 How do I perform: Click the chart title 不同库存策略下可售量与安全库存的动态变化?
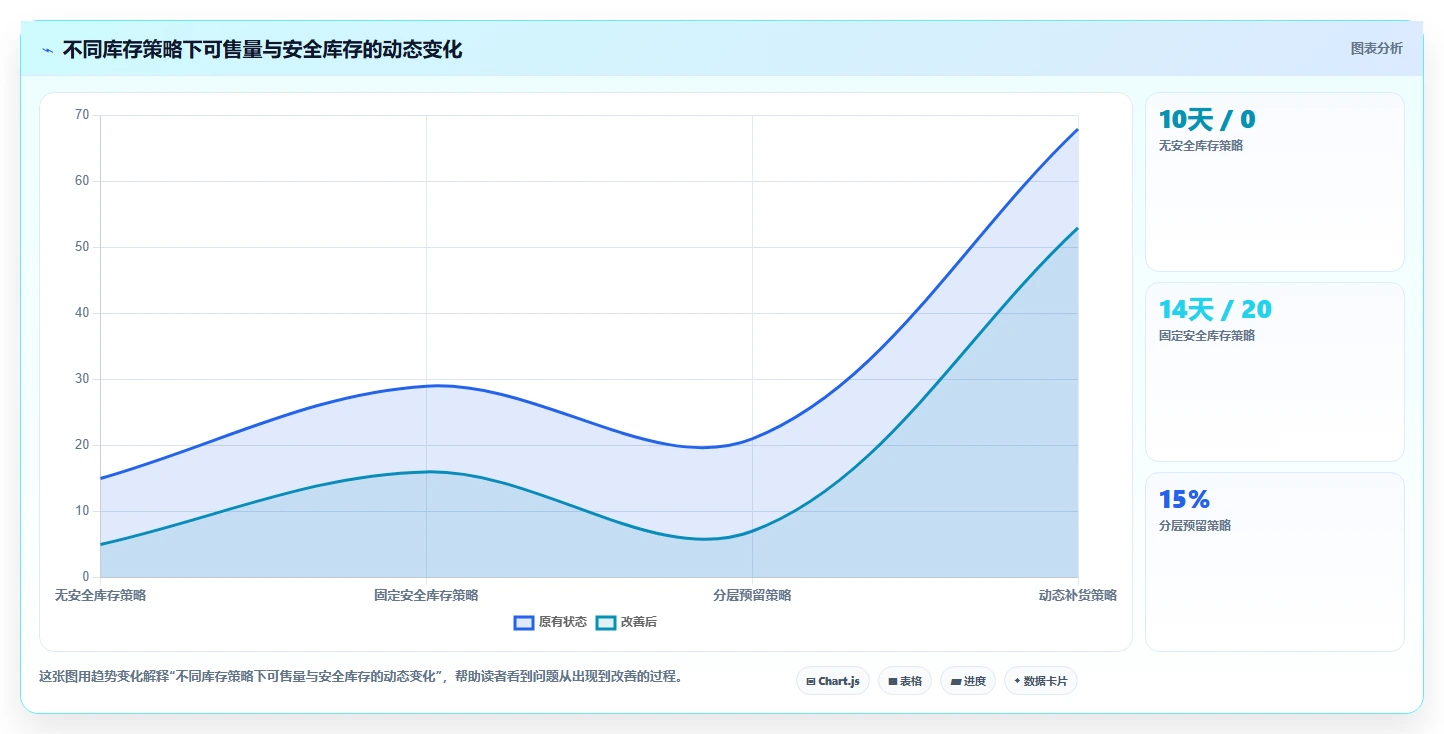[x=262, y=49]
